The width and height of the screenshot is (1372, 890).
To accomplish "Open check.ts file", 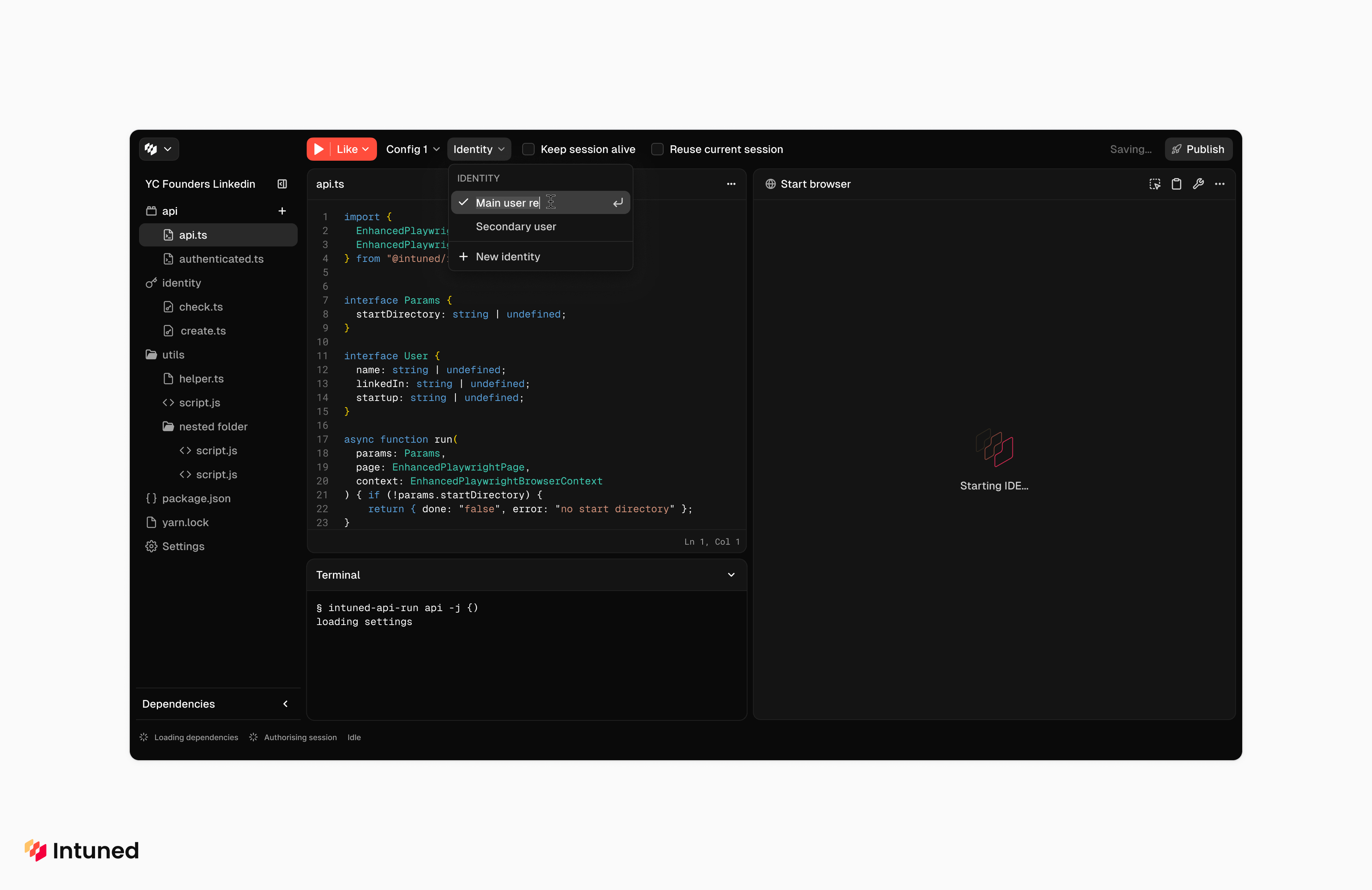I will pos(218,307).
